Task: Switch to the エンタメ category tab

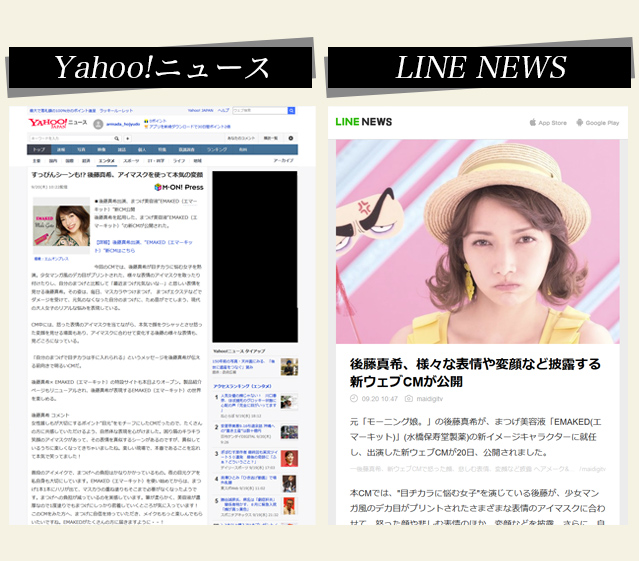Action: pos(107,161)
